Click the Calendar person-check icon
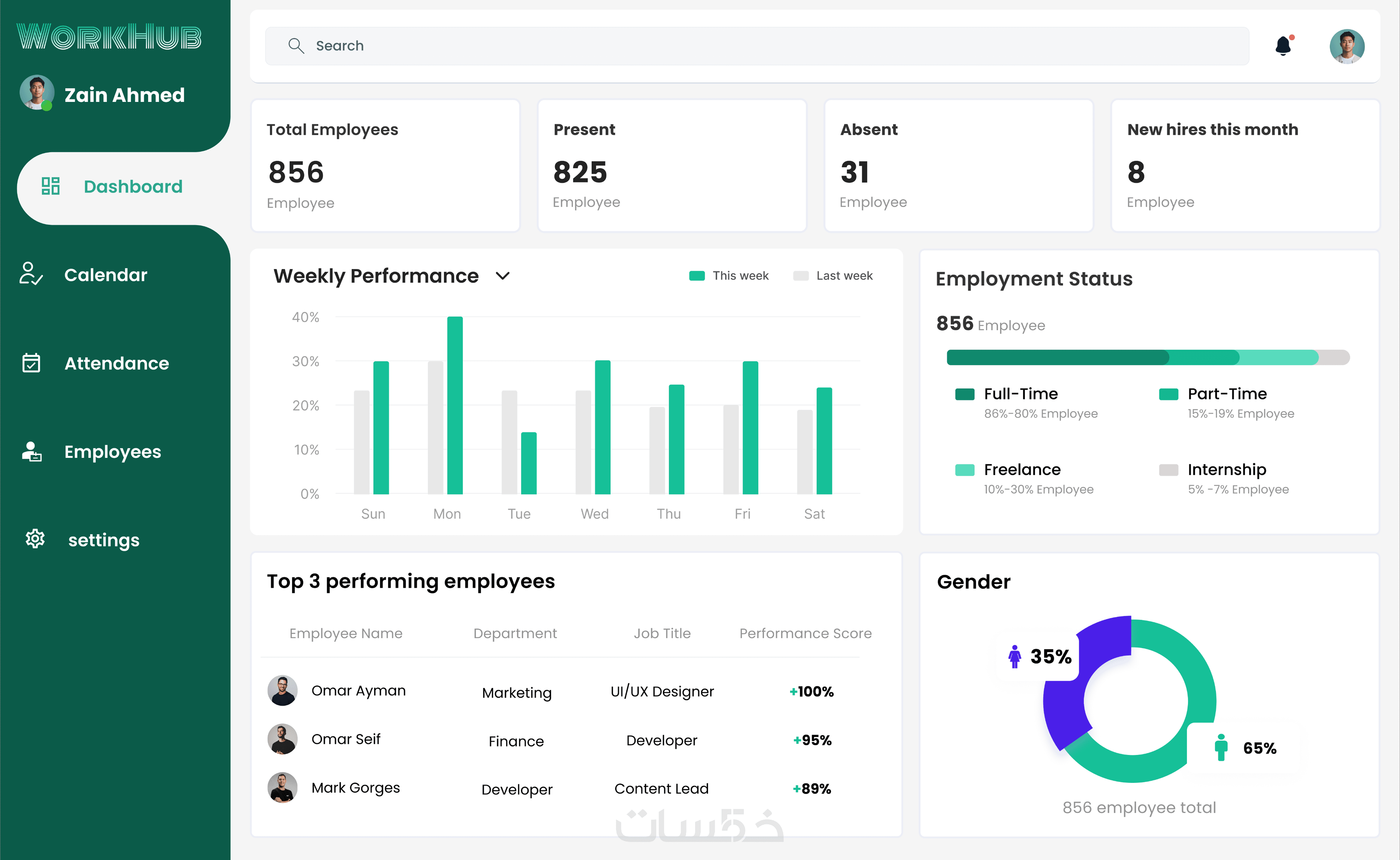The height and width of the screenshot is (860, 1400). pos(31,274)
